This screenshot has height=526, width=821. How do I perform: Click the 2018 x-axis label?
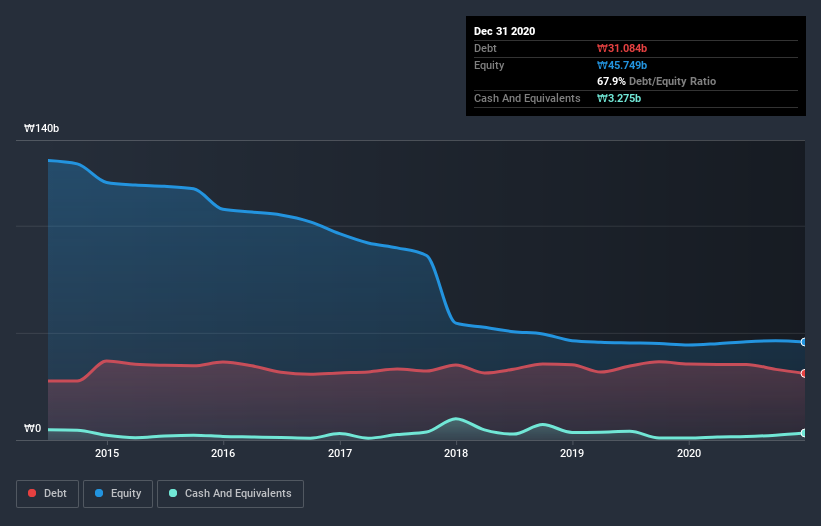[x=456, y=453]
